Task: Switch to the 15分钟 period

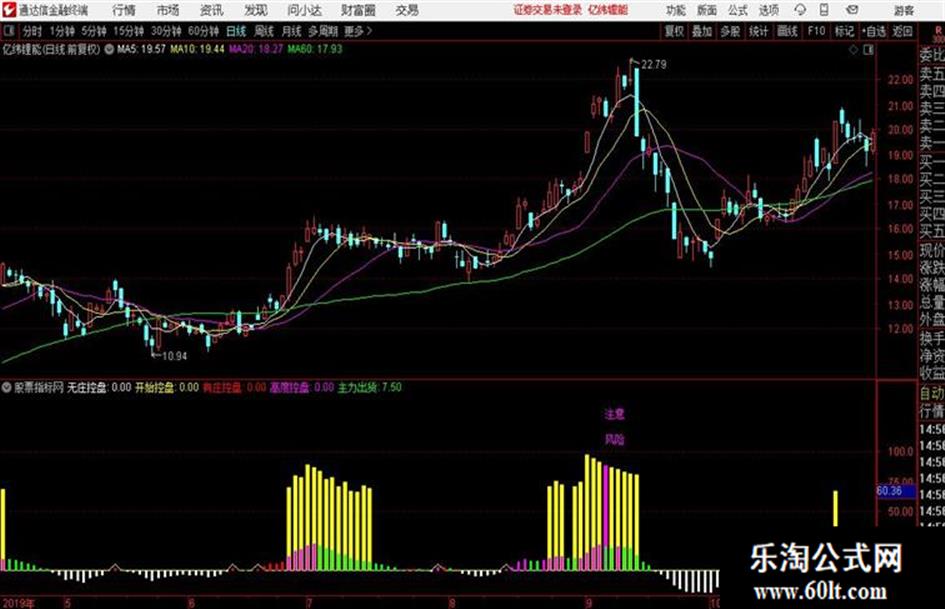Action: [128, 31]
